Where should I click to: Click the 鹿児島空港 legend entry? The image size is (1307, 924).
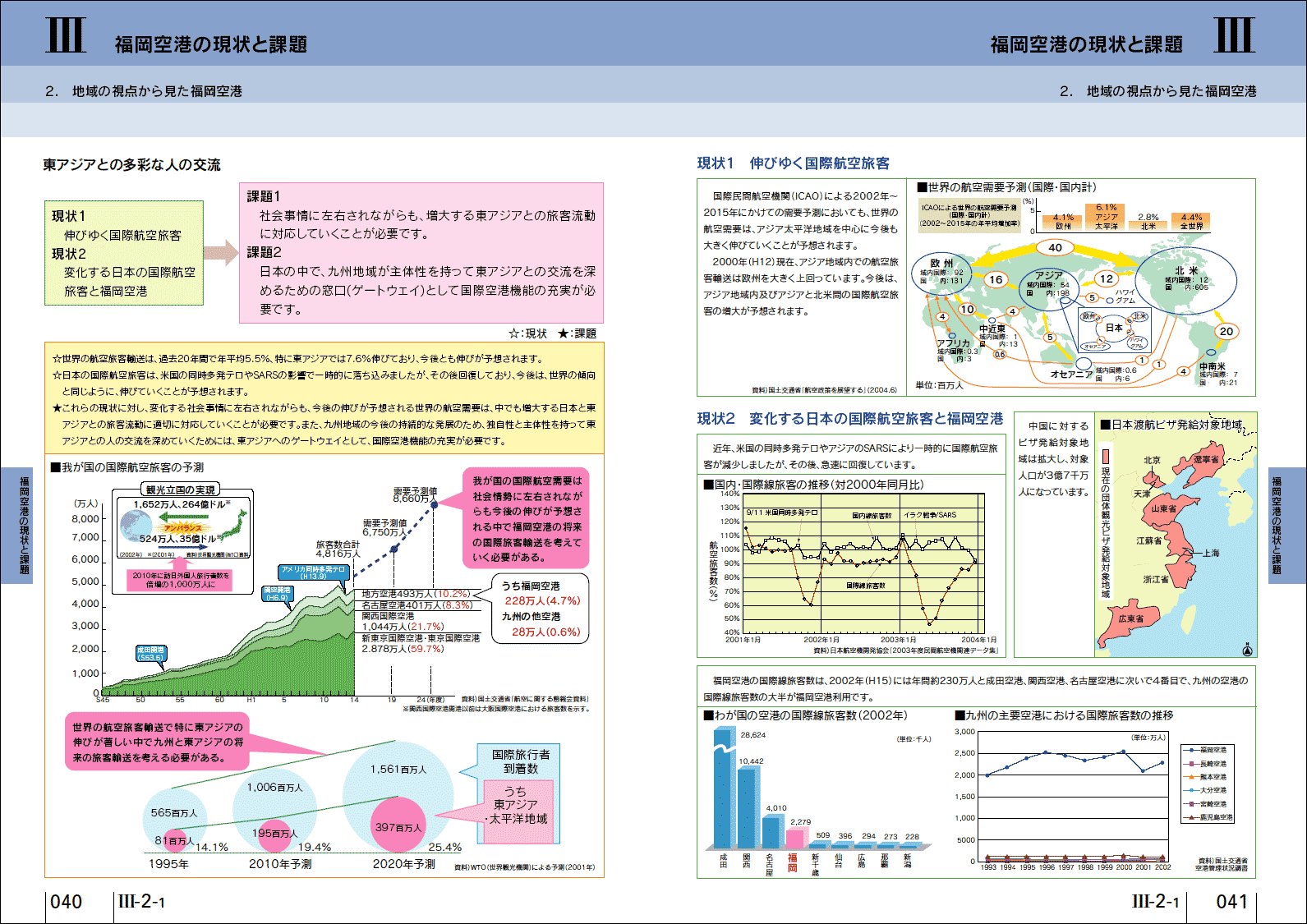coord(1209,817)
